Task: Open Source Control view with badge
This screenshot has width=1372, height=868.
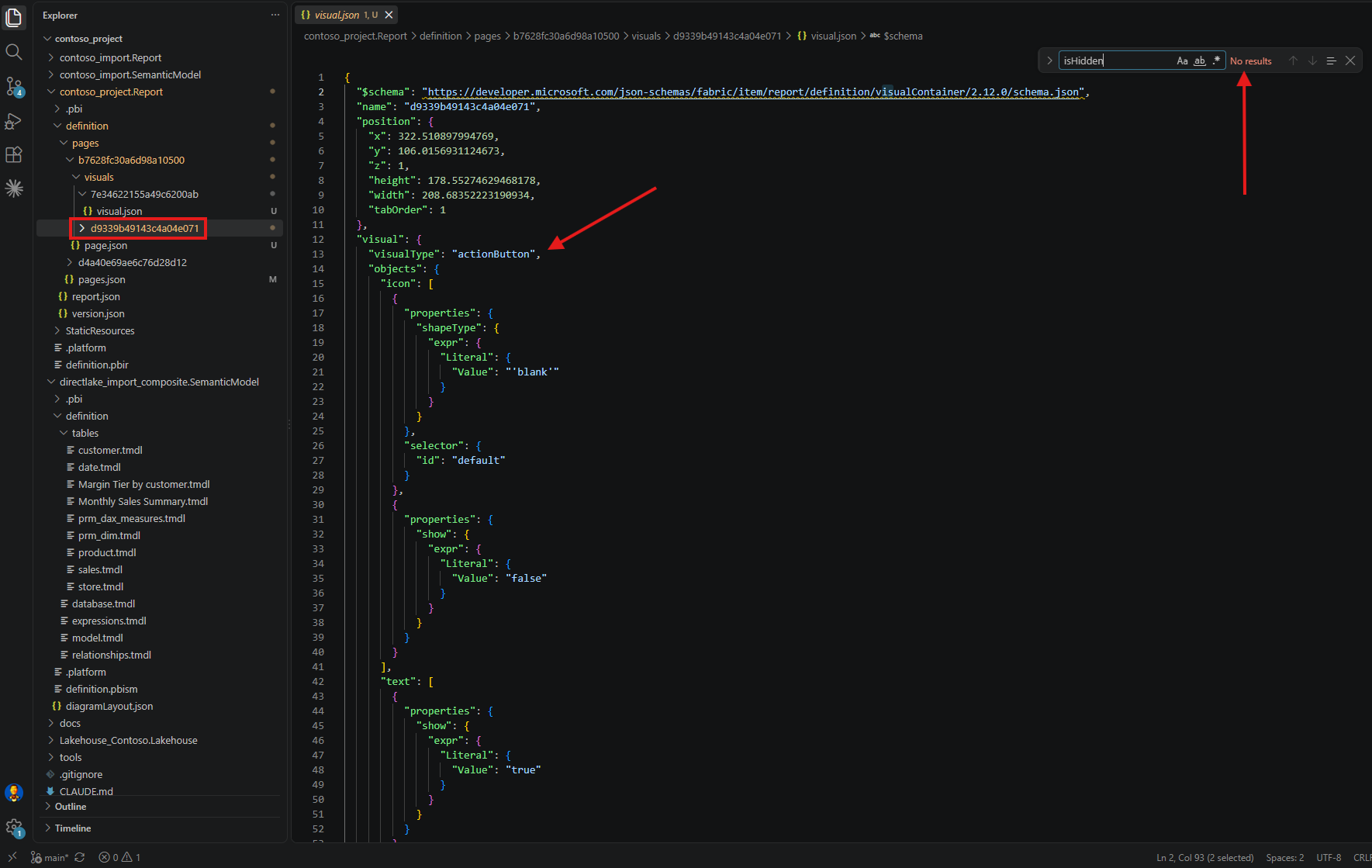Action: coord(14,86)
